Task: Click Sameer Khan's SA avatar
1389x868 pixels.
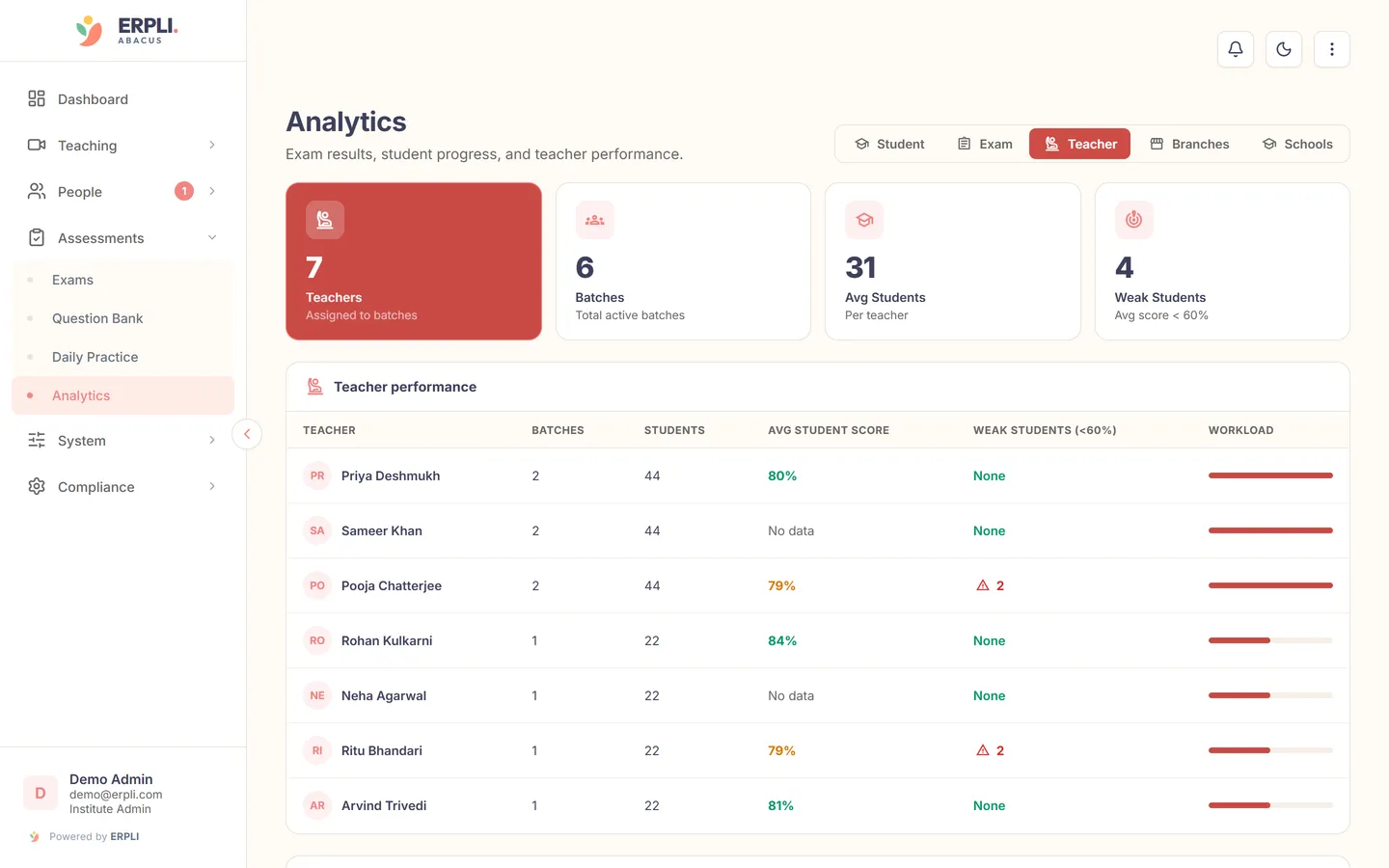Action: click(317, 530)
